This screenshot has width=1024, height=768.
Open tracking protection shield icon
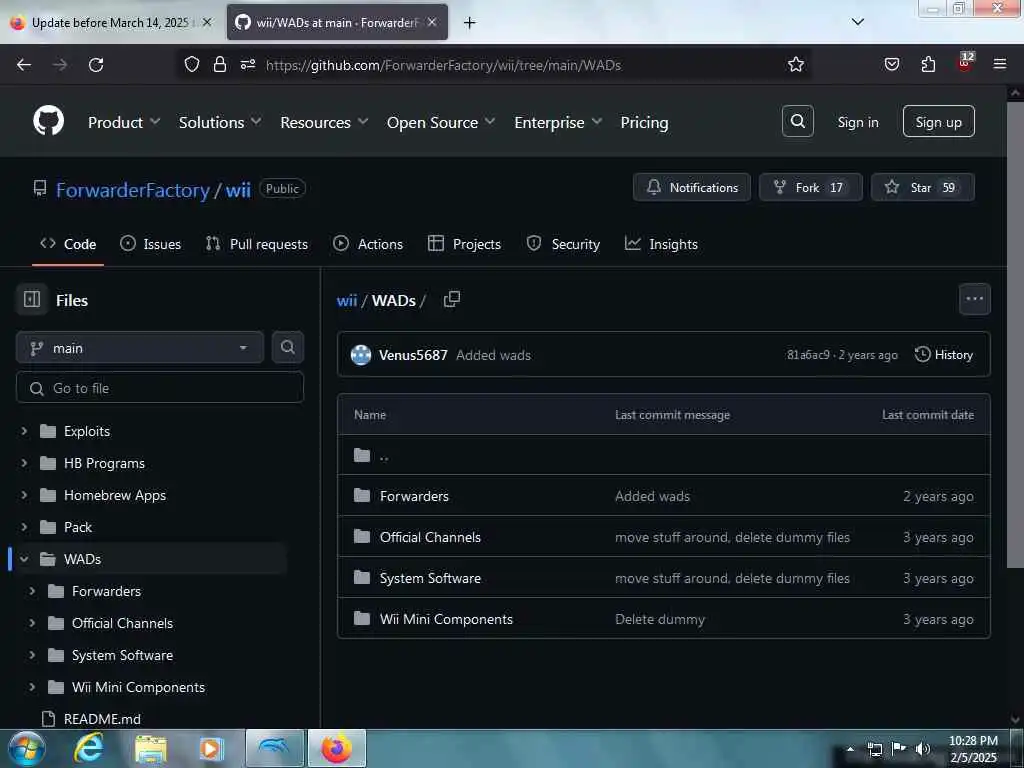click(191, 64)
